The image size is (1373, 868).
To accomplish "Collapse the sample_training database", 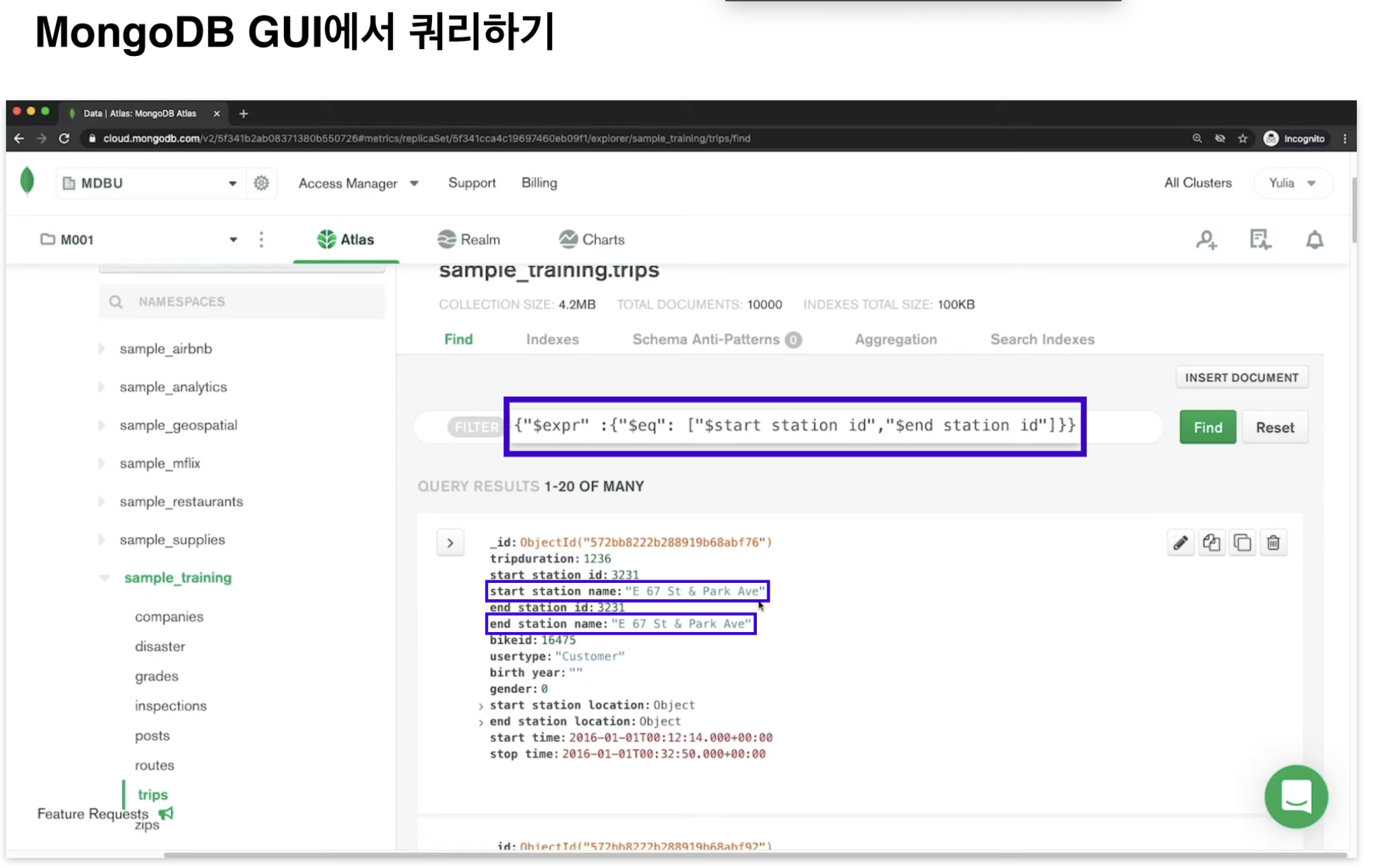I will (104, 578).
